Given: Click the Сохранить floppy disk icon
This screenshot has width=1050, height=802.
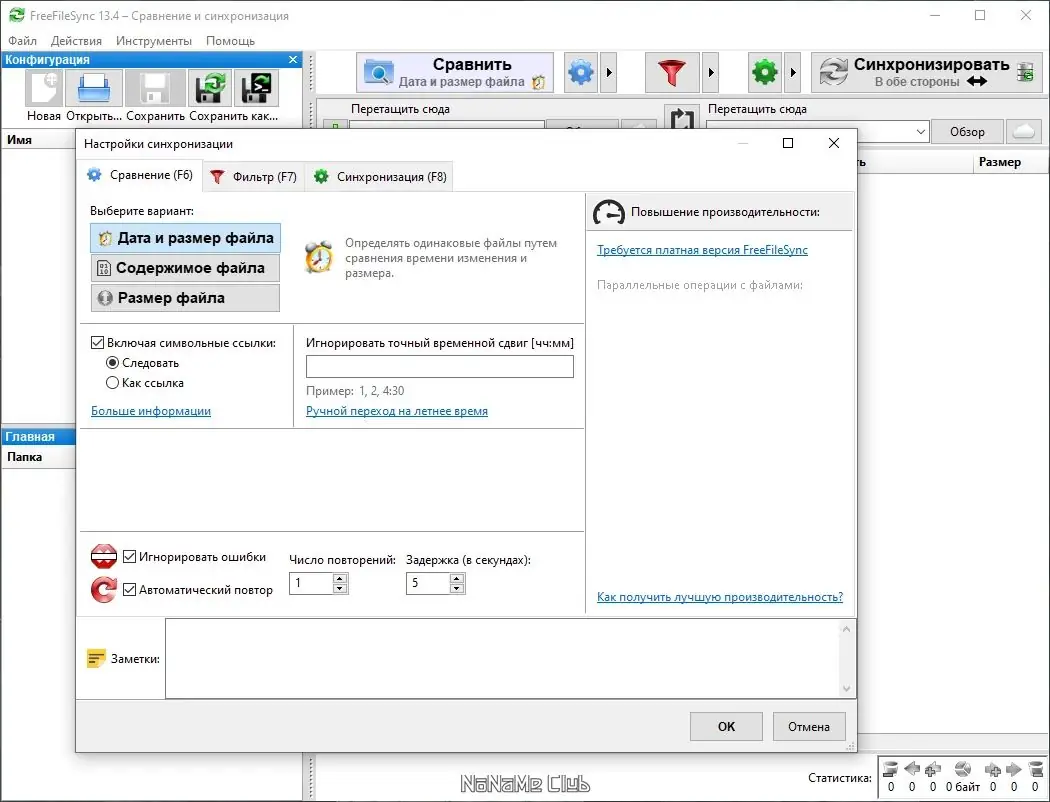Looking at the screenshot, I should coord(155,88).
